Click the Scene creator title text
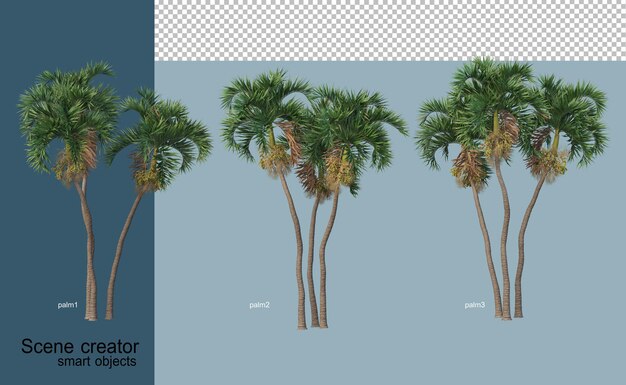Screen dimensions: 626x385 point(80,346)
